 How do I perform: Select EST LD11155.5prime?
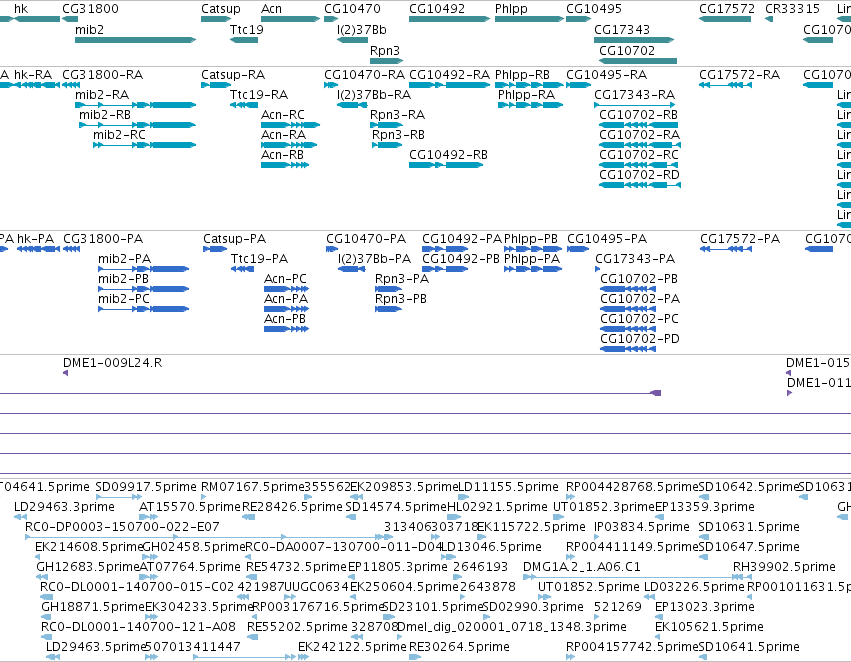tap(508, 487)
